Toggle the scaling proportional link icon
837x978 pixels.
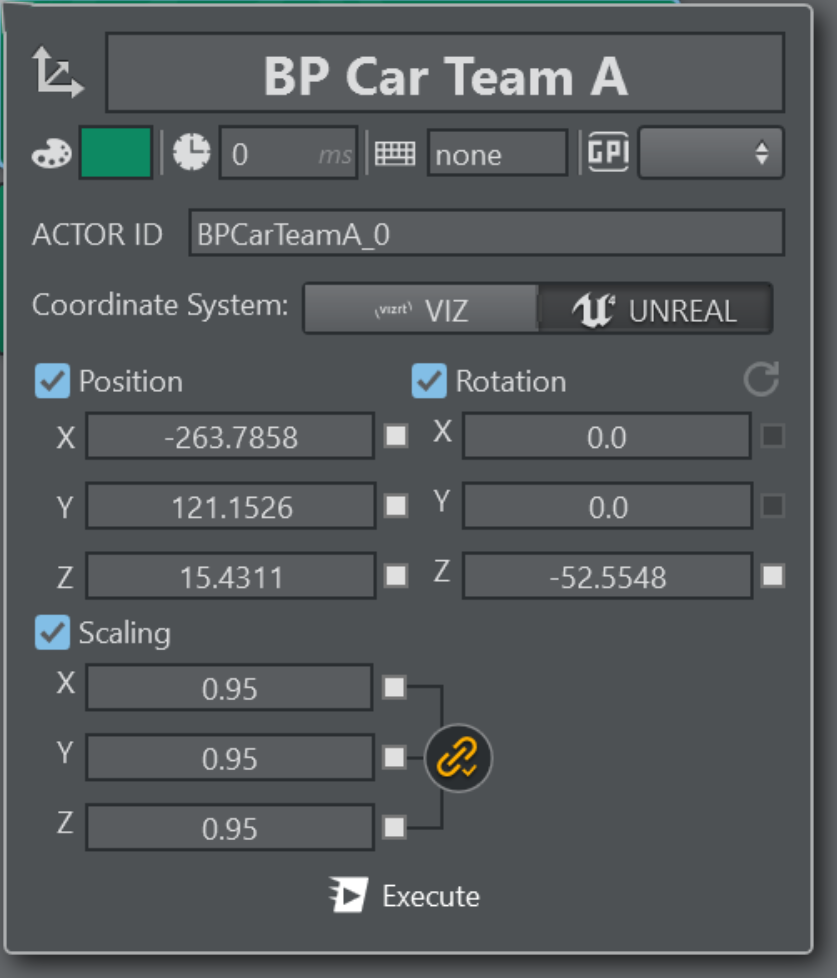pyautogui.click(x=459, y=758)
